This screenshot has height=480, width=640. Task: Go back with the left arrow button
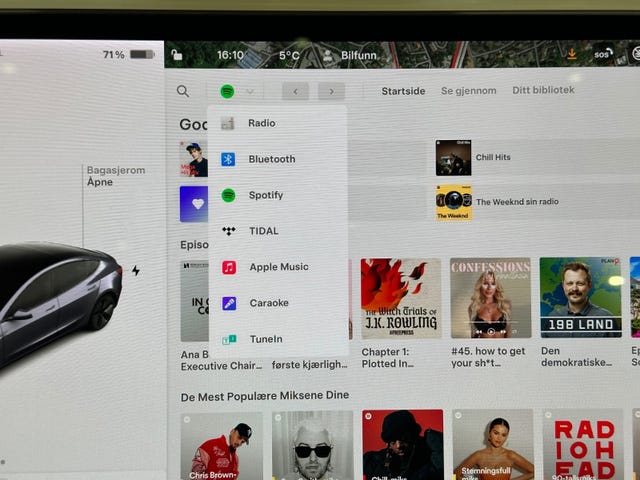[295, 91]
